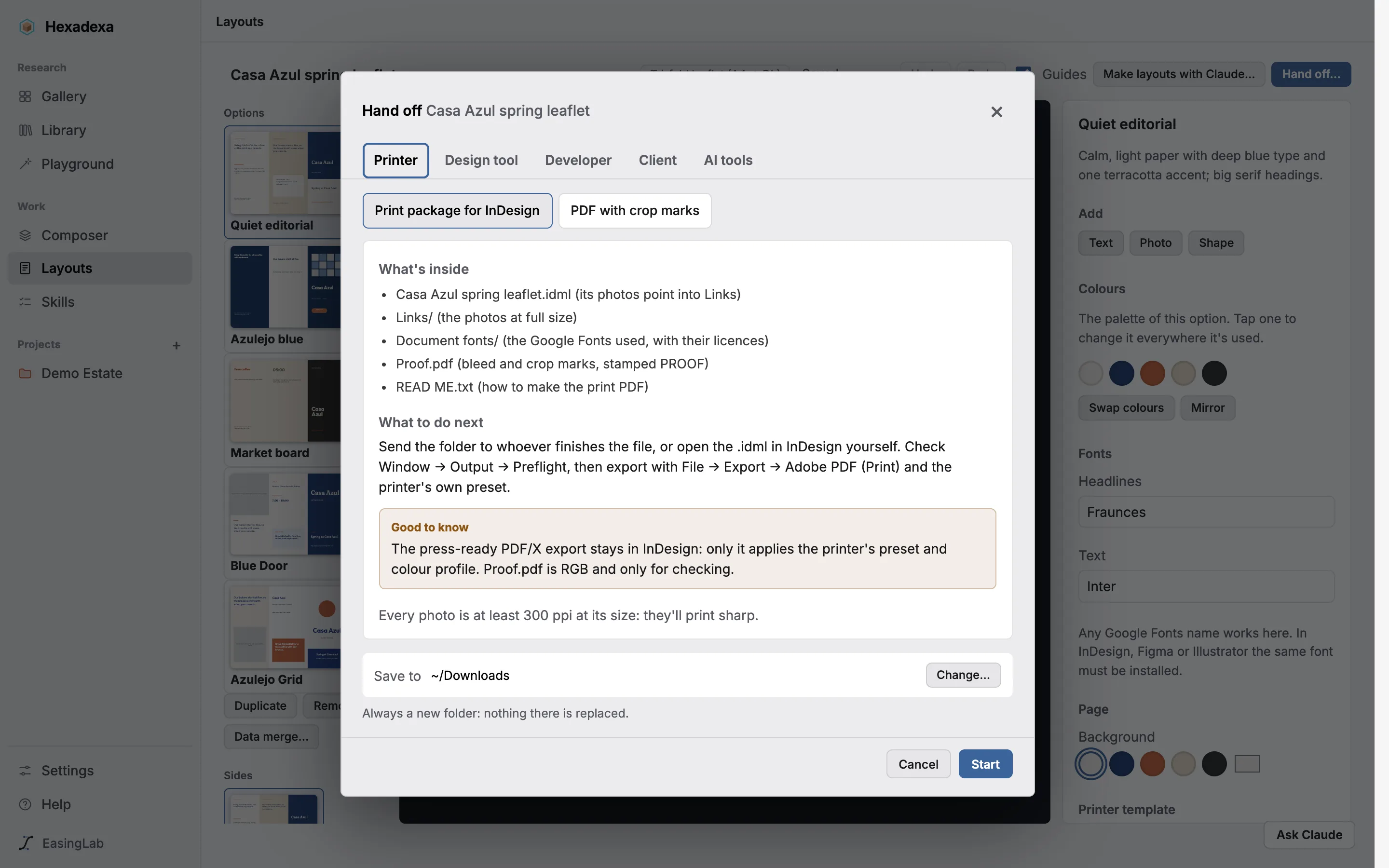This screenshot has height=868, width=1389.
Task: Click Ask Claude button
Action: [1308, 835]
